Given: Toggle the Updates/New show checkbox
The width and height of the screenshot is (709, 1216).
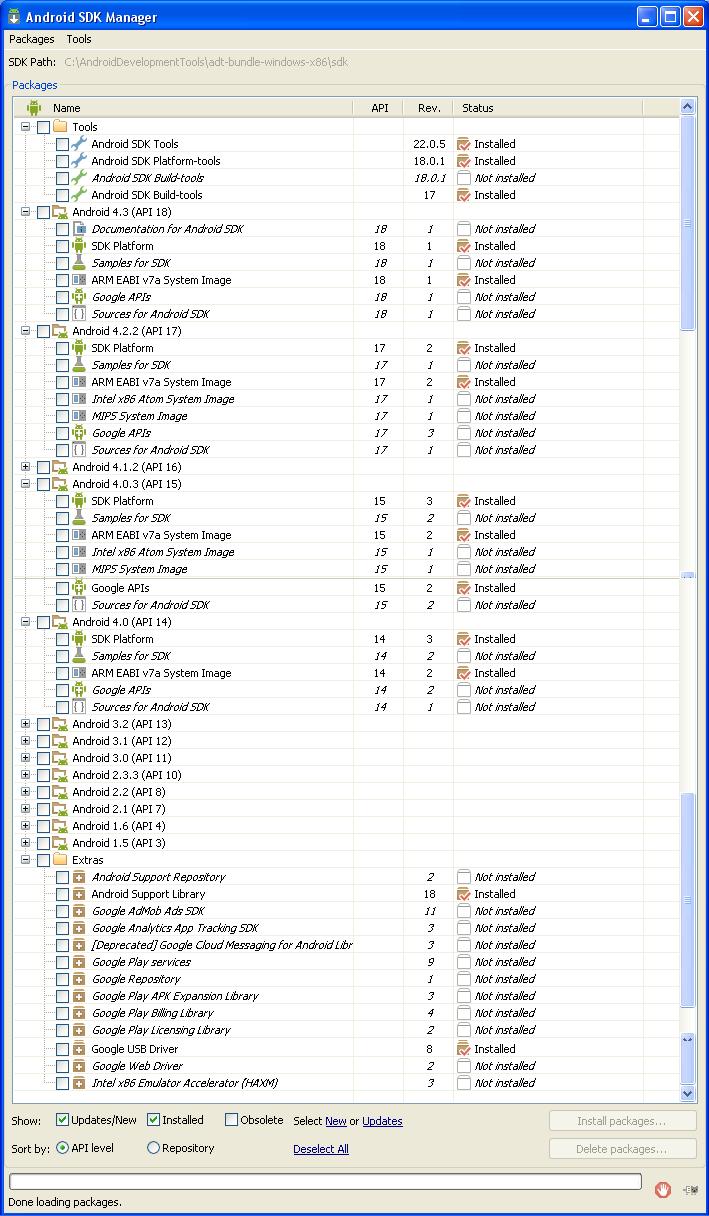Looking at the screenshot, I should pos(62,1120).
